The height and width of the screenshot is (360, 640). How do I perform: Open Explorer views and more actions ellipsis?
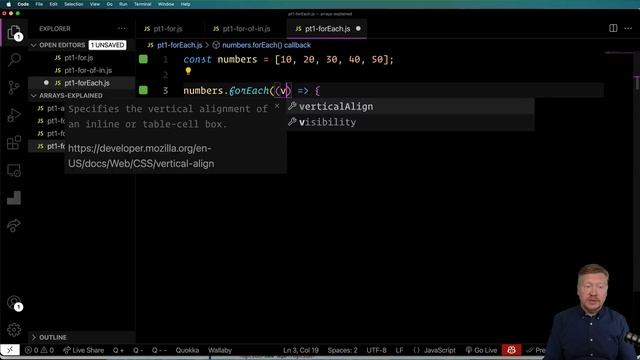point(122,29)
